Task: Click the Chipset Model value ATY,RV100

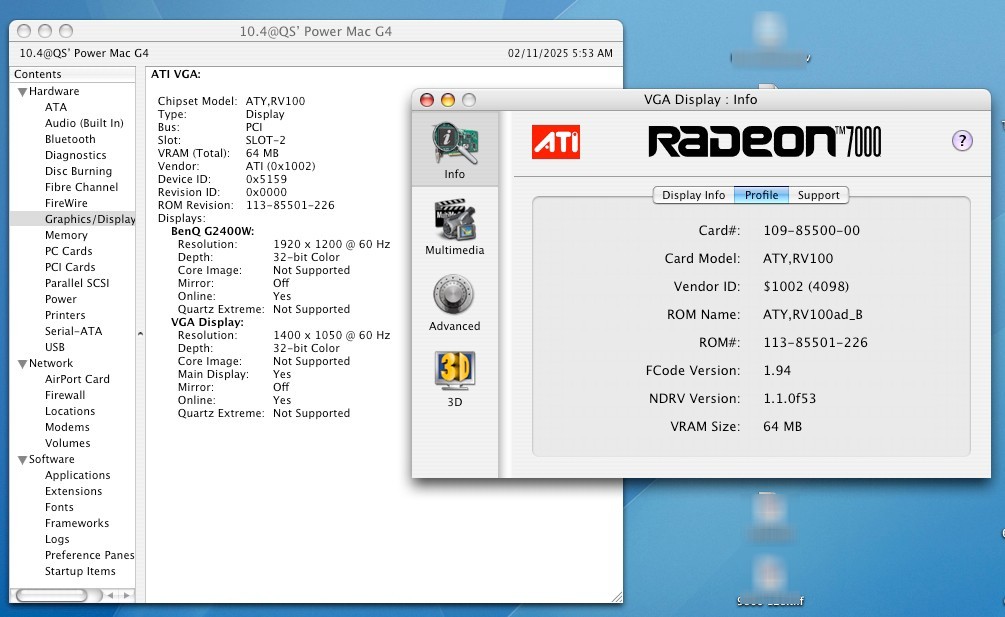Action: coord(275,101)
